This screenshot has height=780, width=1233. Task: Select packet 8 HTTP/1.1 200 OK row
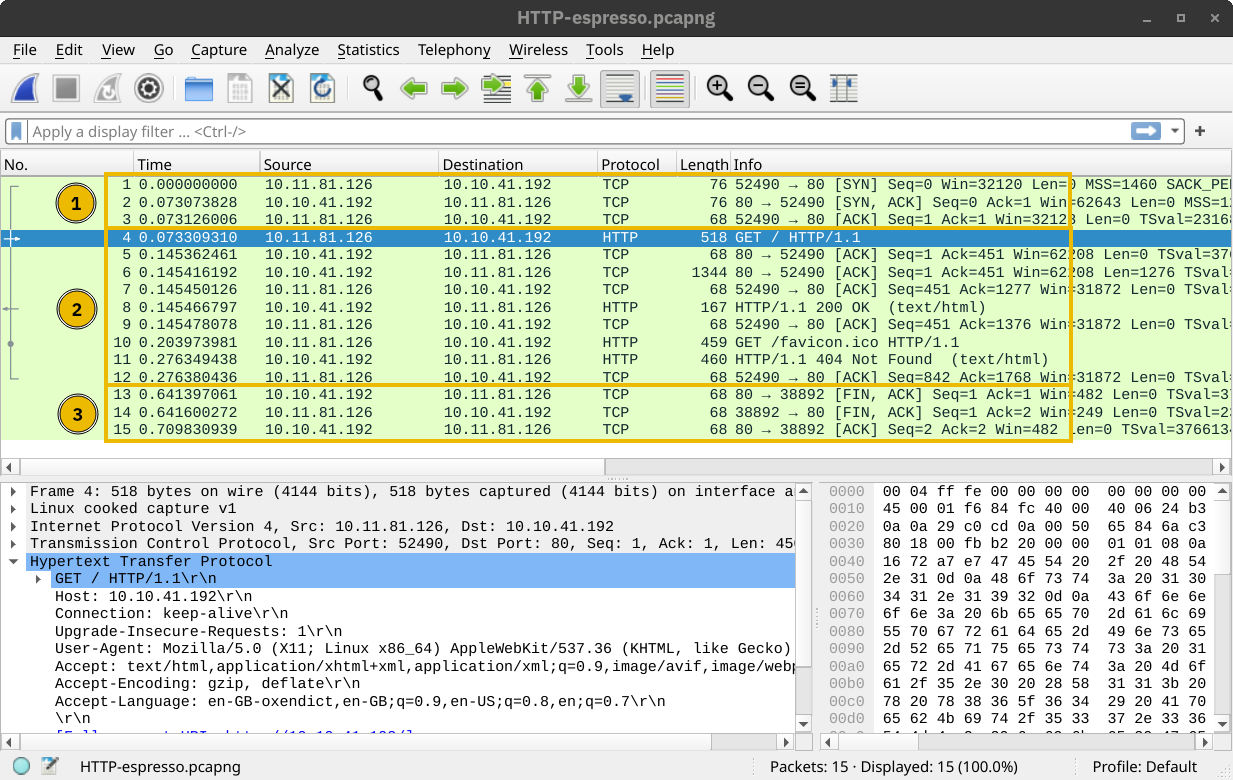click(x=400, y=307)
